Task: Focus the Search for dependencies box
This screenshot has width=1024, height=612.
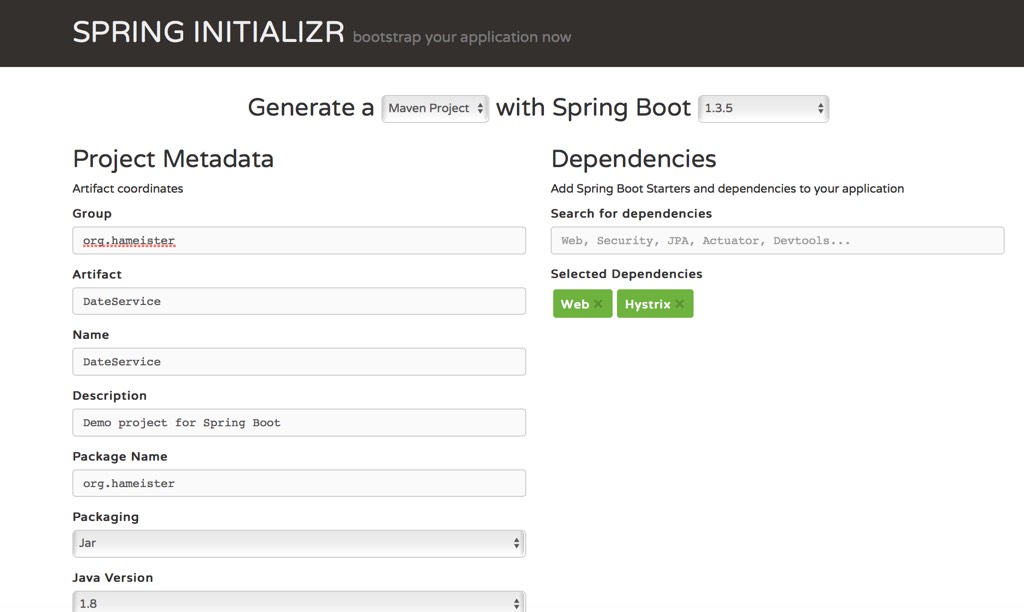Action: (777, 240)
